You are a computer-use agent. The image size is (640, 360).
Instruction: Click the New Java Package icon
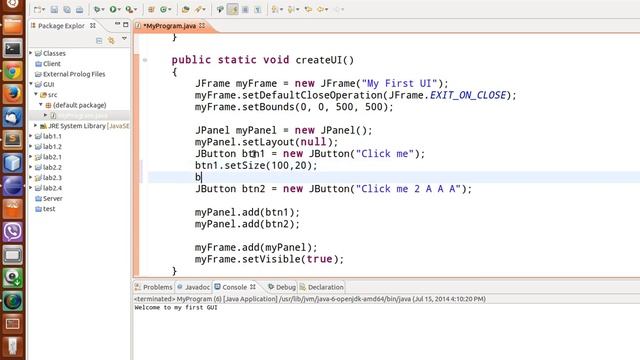click(x=151, y=9)
